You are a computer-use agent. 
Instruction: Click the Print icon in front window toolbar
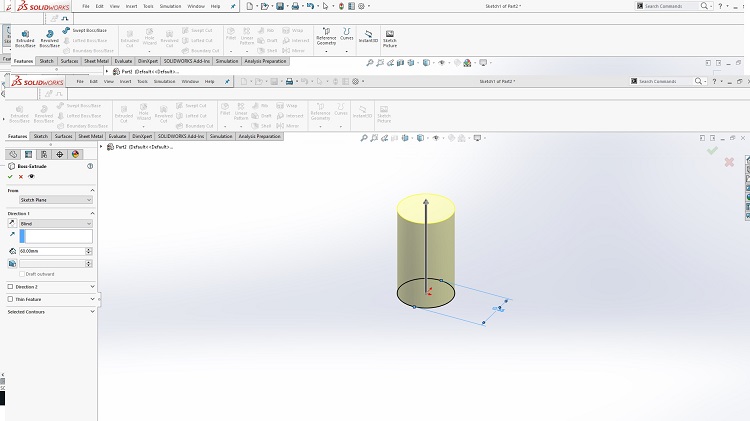[289, 81]
